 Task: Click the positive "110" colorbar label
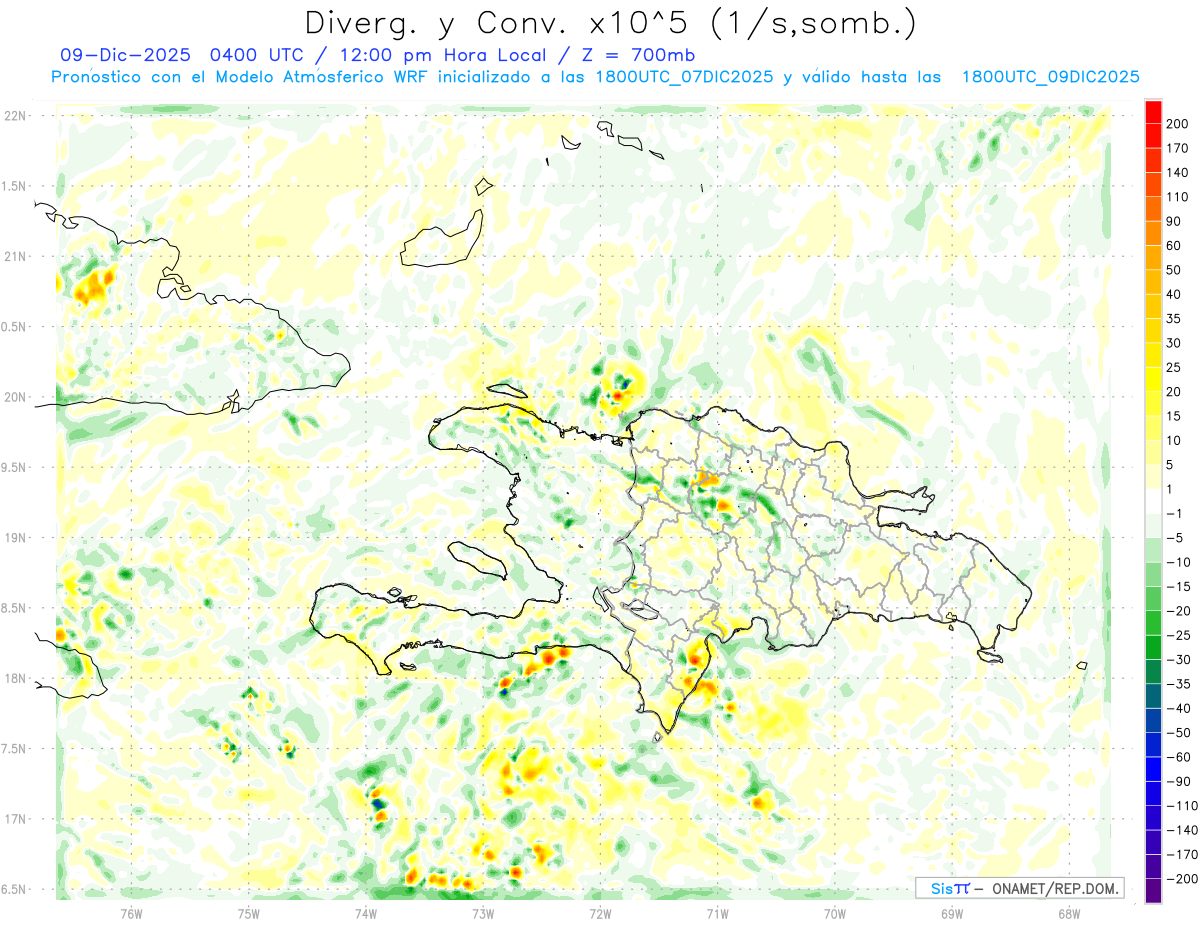(x=1178, y=197)
